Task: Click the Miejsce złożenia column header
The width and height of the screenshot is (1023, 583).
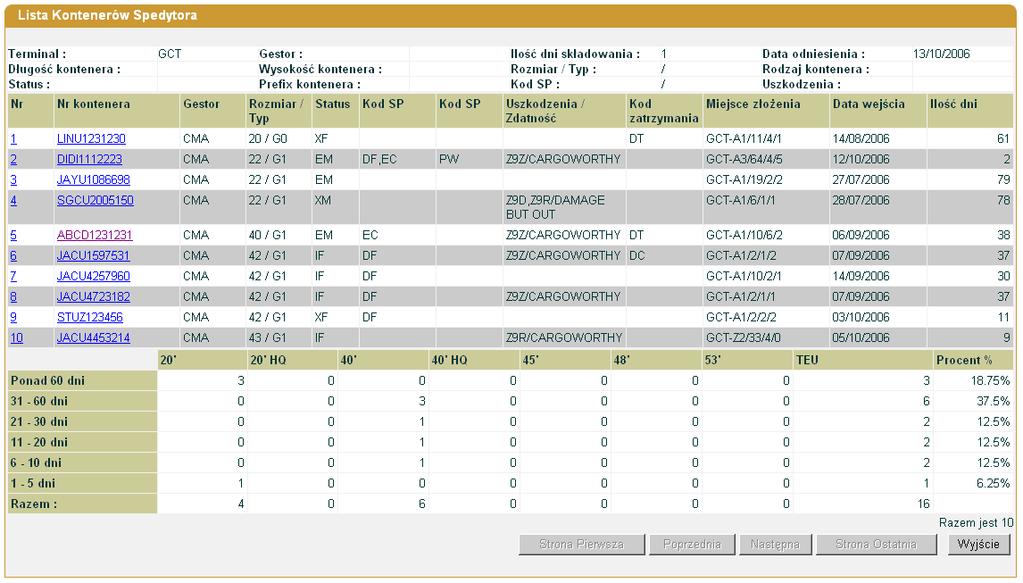Action: tap(765, 111)
